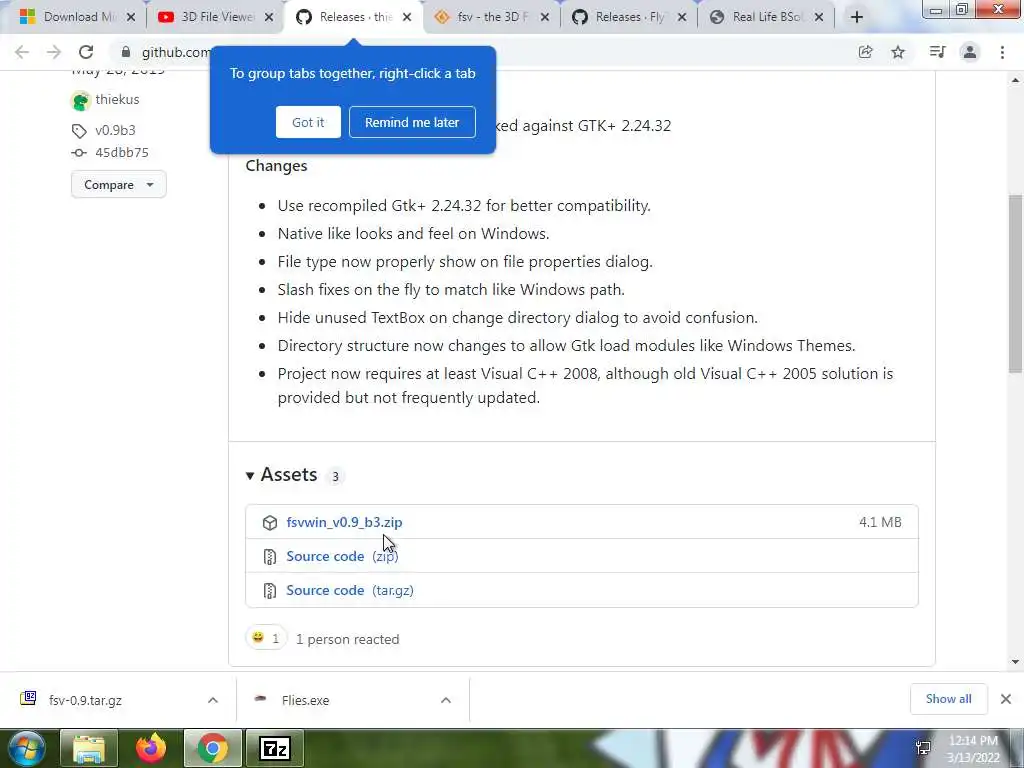
Task: Open commit 45dbb75
Action: click(122, 153)
